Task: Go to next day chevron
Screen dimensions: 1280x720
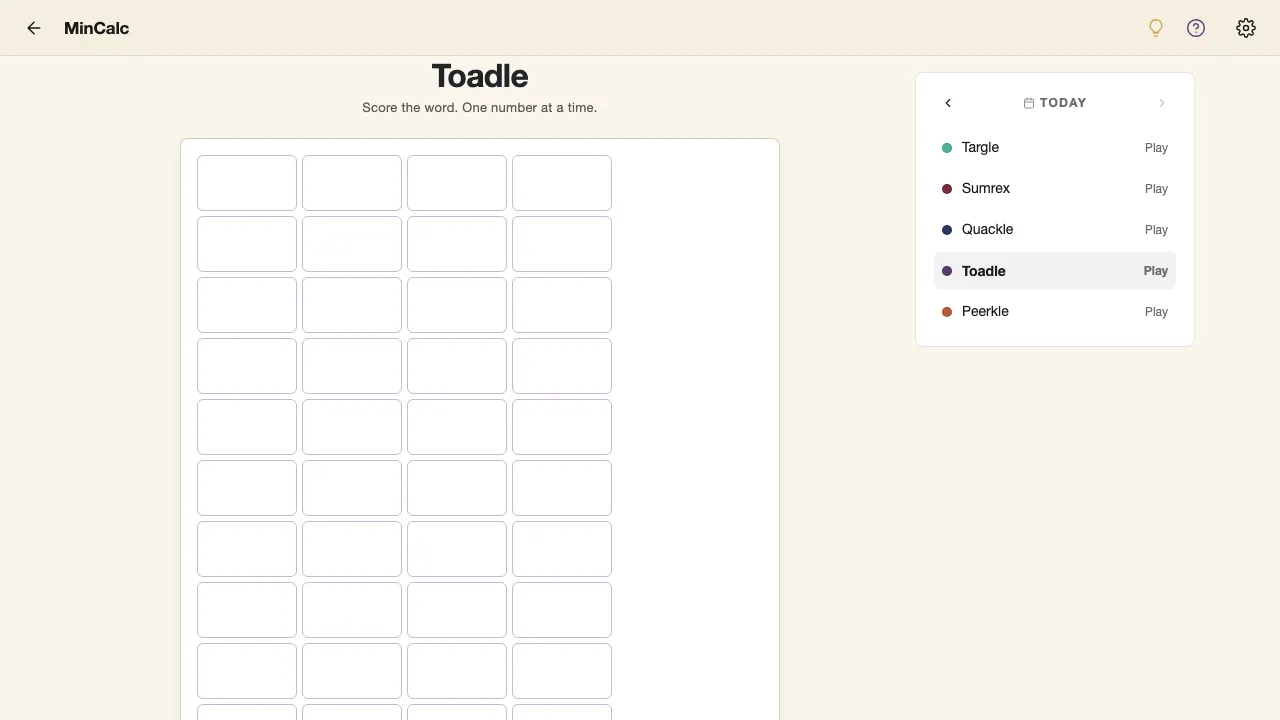Action: coord(1162,103)
